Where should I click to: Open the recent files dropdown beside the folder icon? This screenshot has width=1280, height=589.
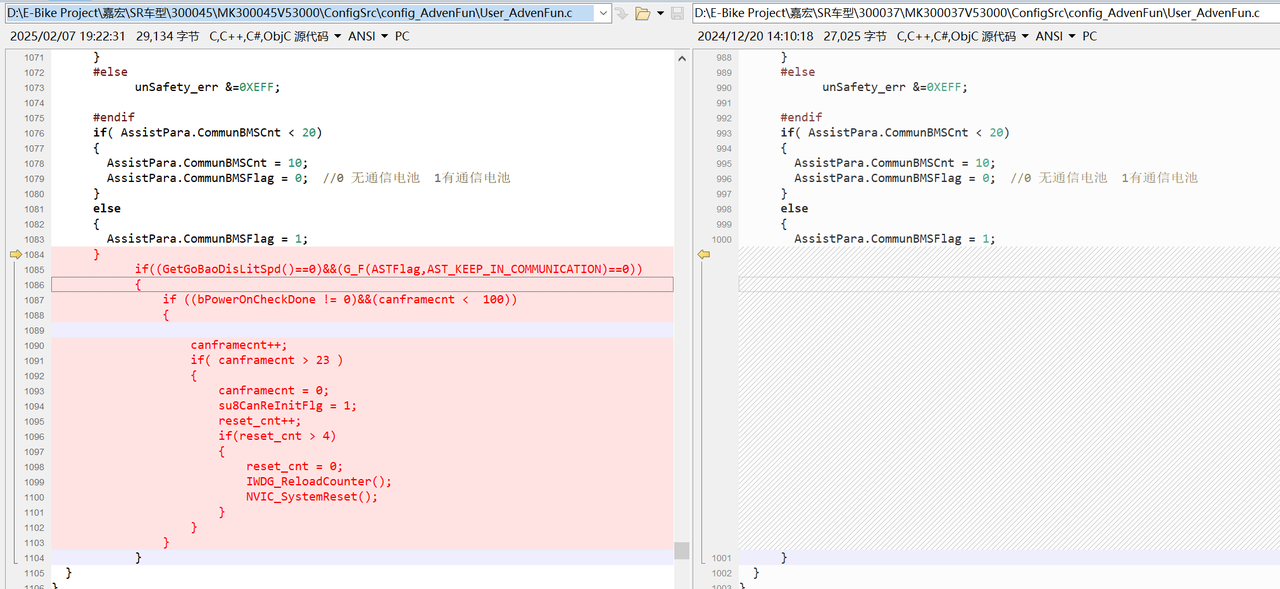660,13
